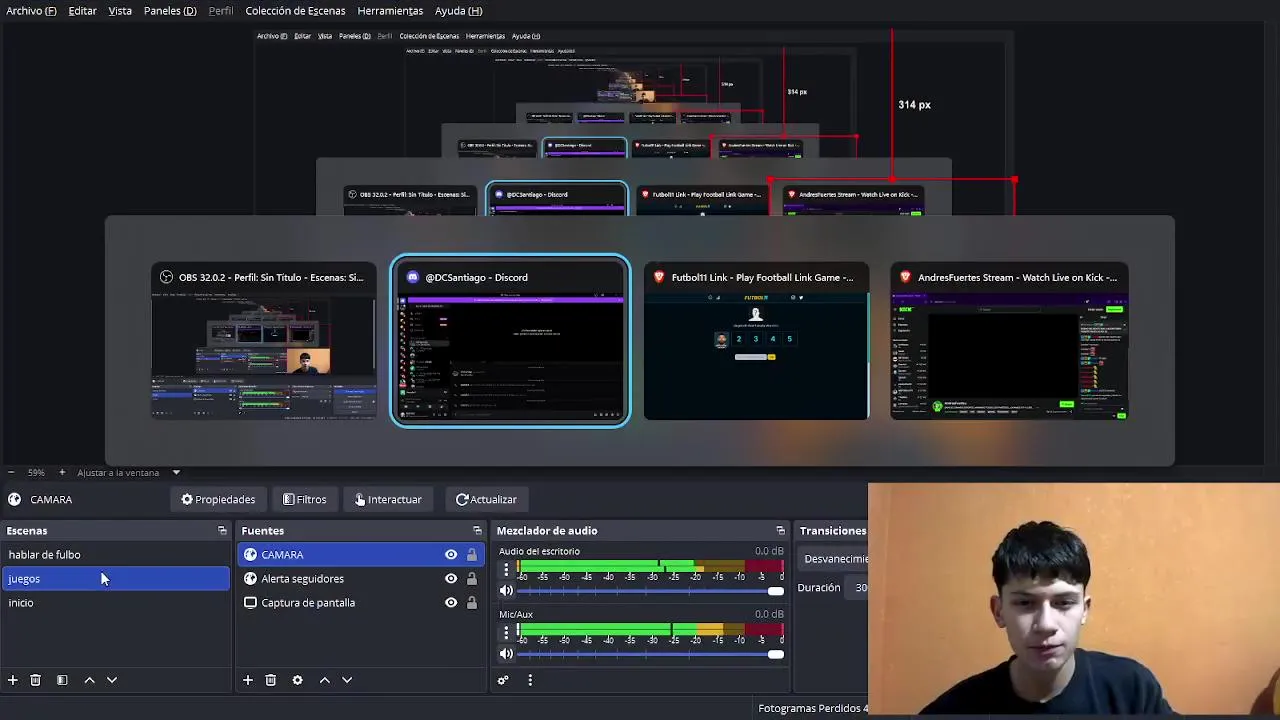1280x720 pixels.
Task: Click the Futbol11 Link window thumbnail in preview
Action: point(756,342)
